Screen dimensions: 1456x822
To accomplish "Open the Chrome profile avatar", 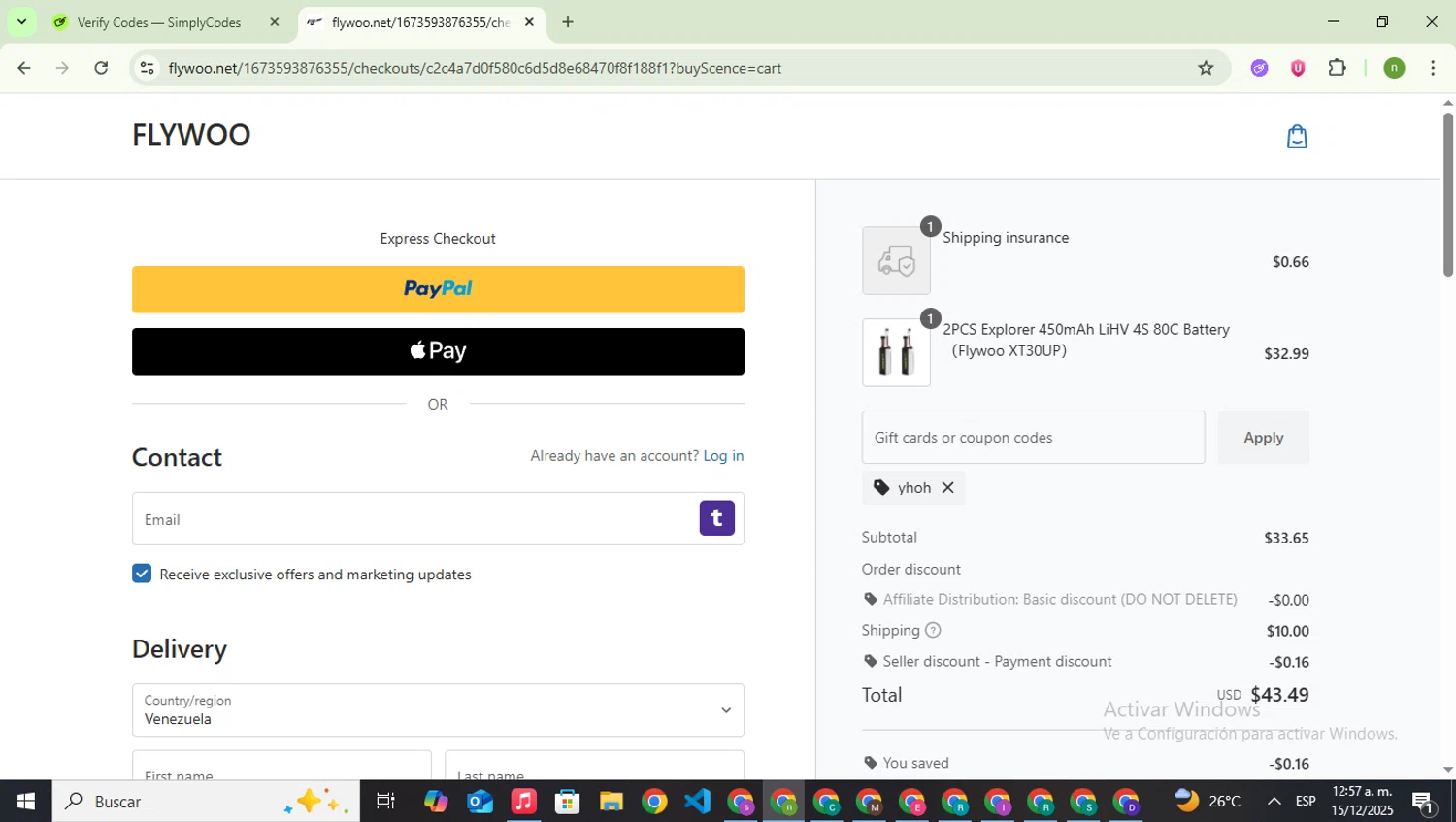I will point(1394,68).
